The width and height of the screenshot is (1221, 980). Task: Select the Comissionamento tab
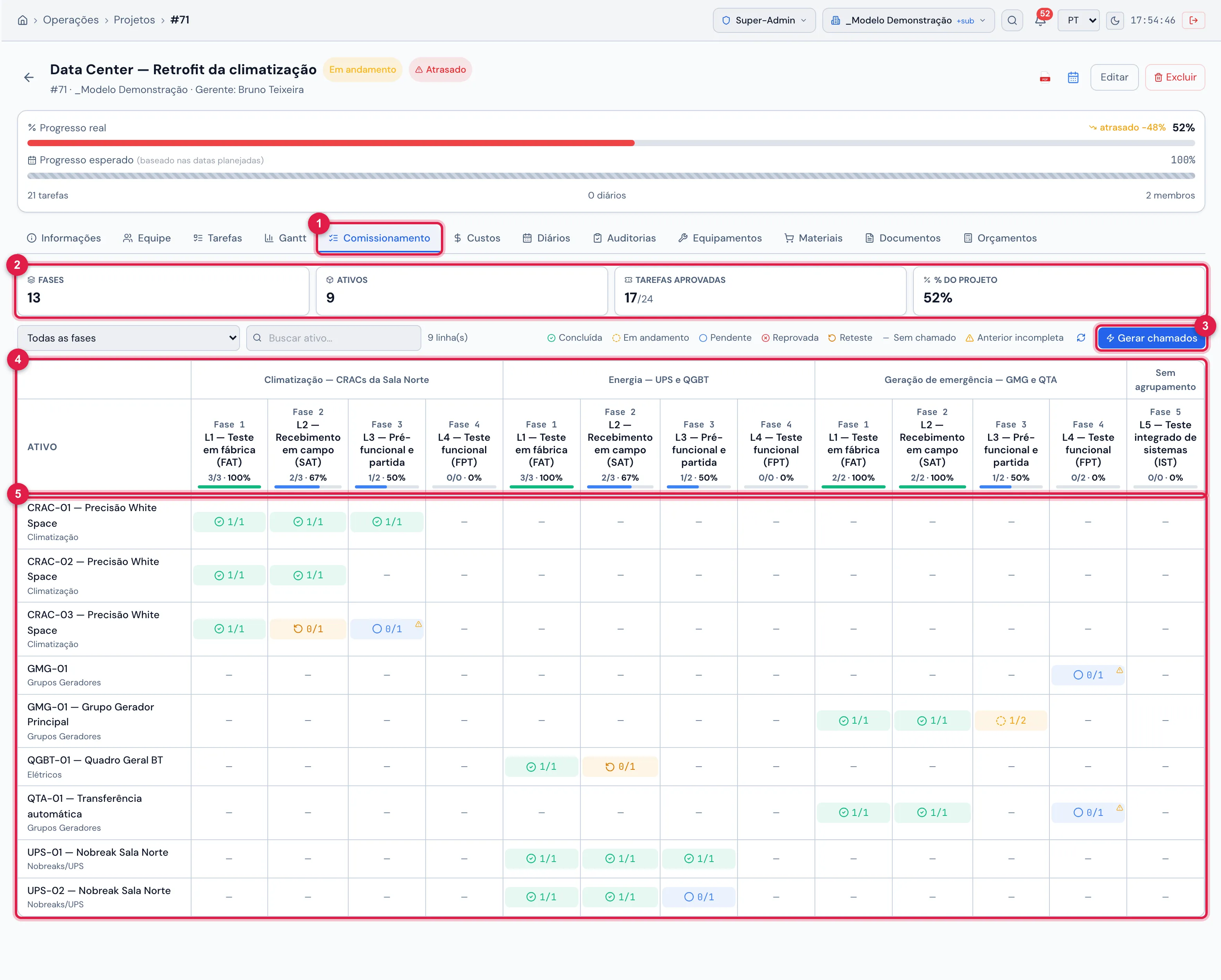380,238
